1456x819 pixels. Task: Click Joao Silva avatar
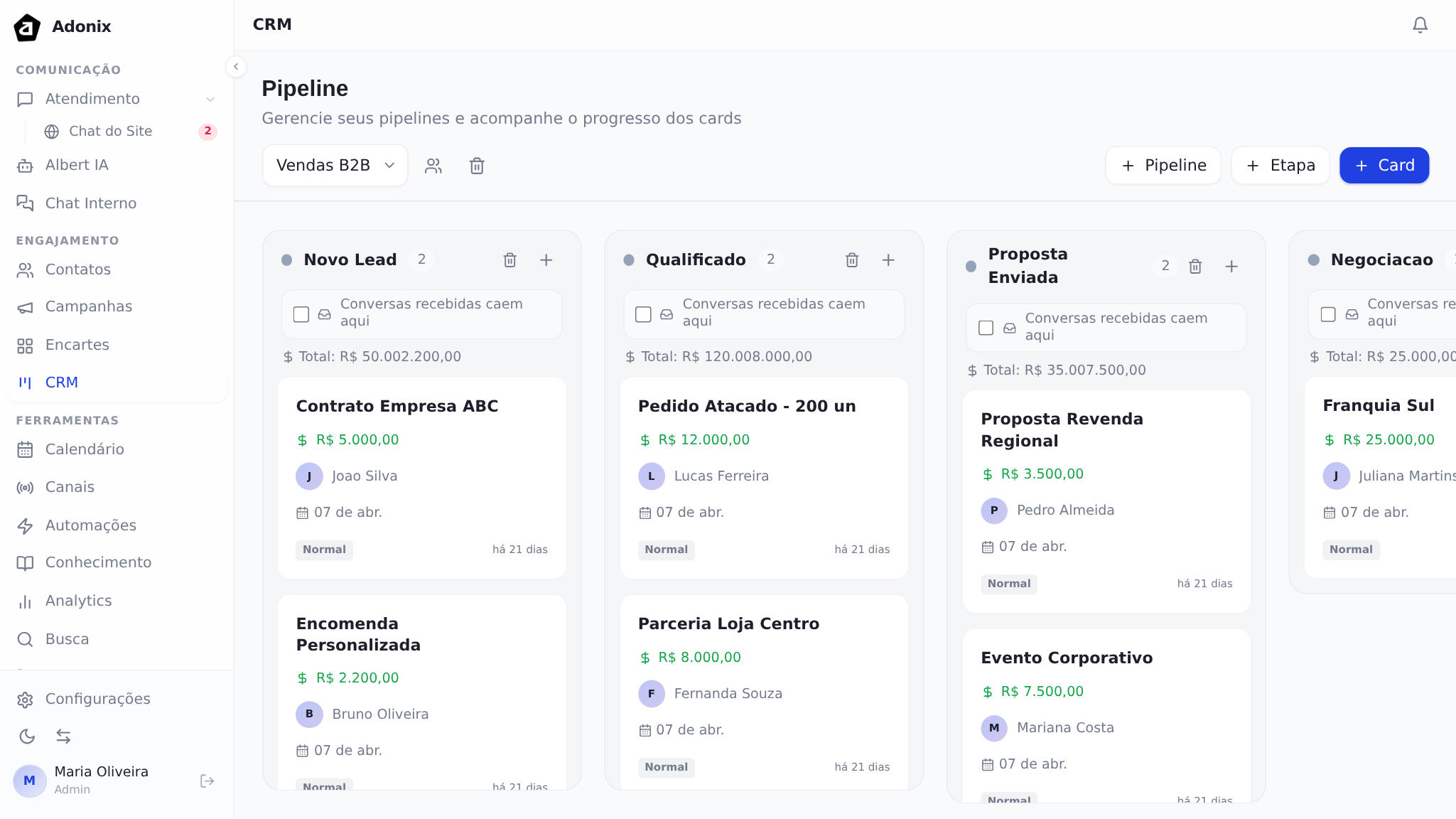pyautogui.click(x=309, y=476)
